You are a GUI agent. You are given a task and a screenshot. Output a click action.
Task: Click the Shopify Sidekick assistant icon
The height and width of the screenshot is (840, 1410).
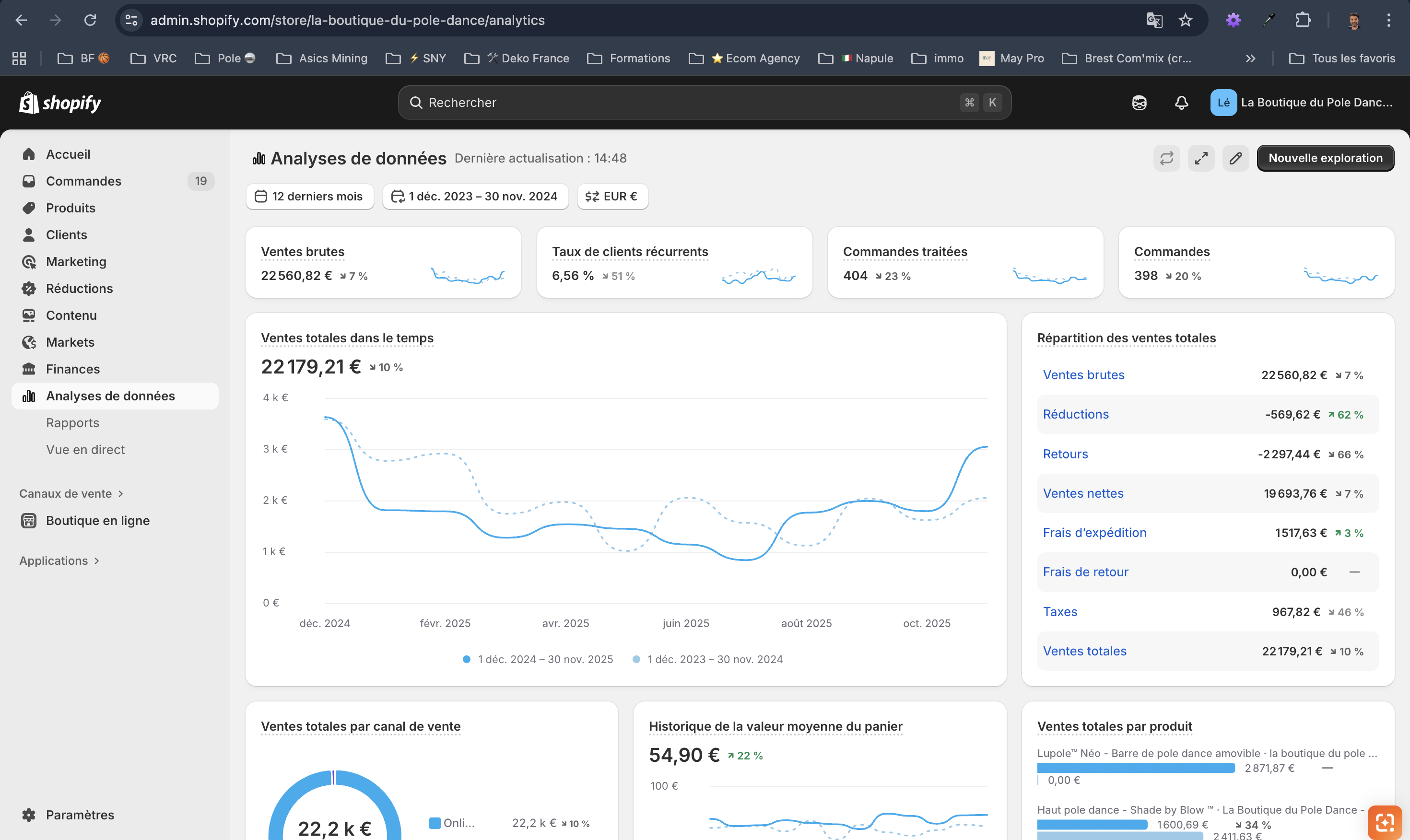(1139, 103)
